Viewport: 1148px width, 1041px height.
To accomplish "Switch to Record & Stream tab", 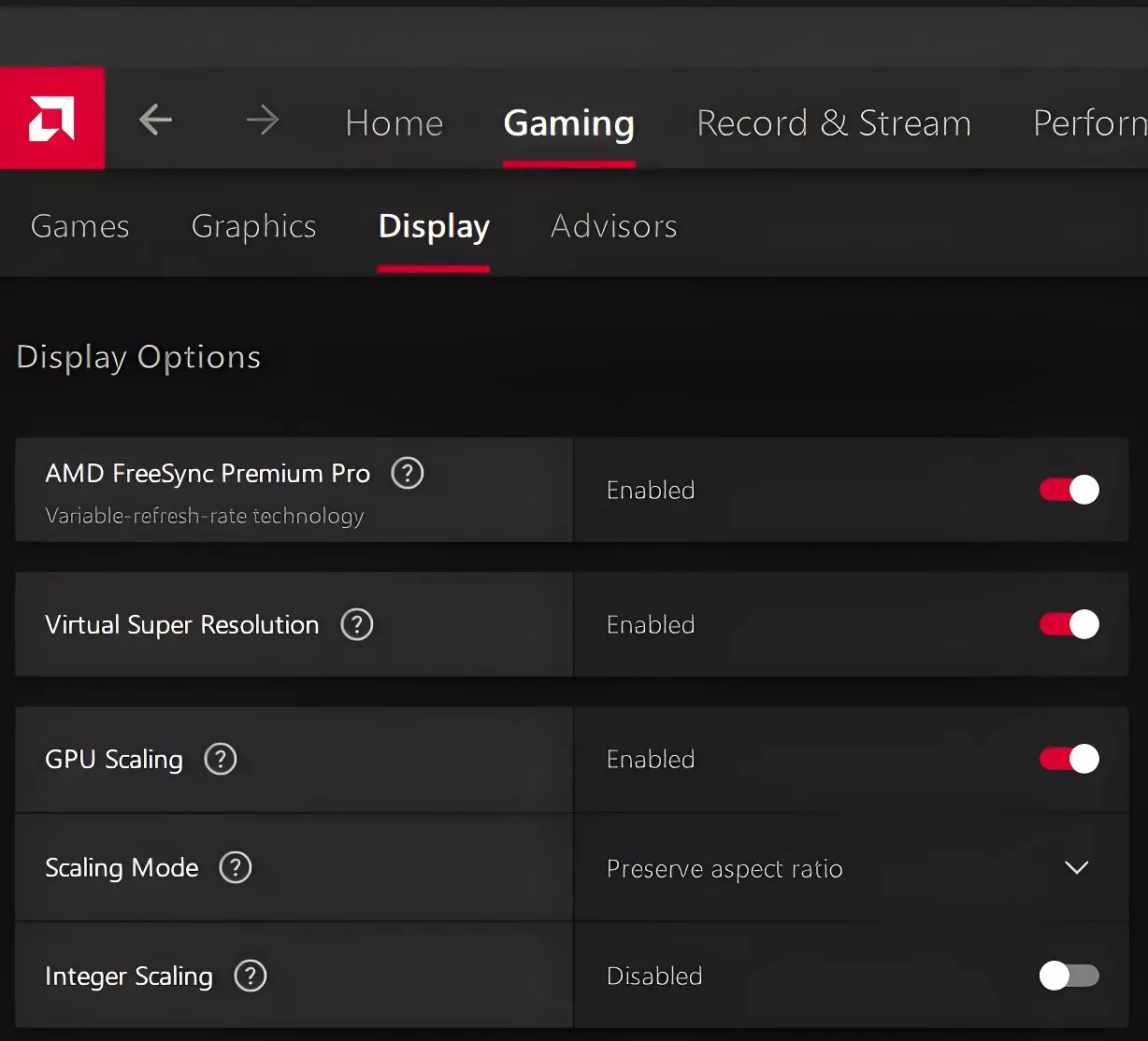I will (x=834, y=123).
